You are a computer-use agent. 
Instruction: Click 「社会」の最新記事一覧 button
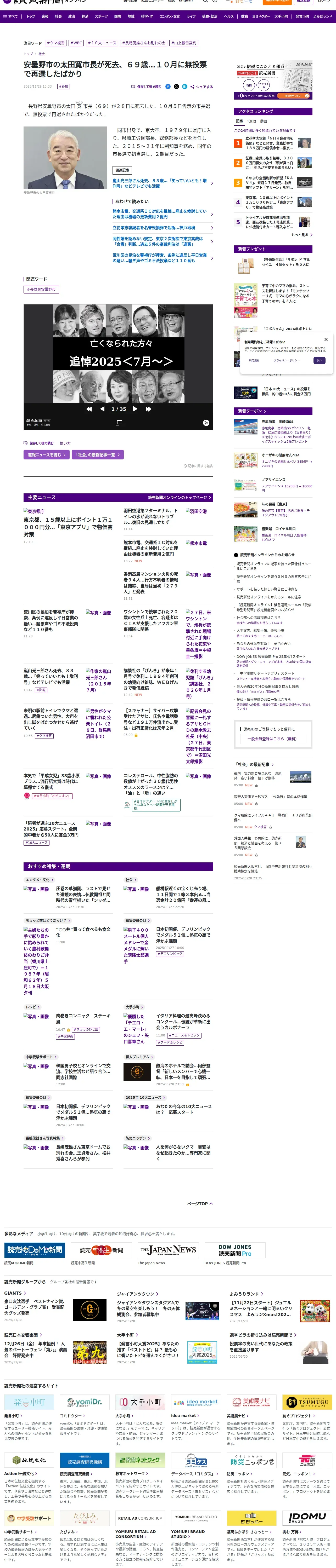click(98, 455)
